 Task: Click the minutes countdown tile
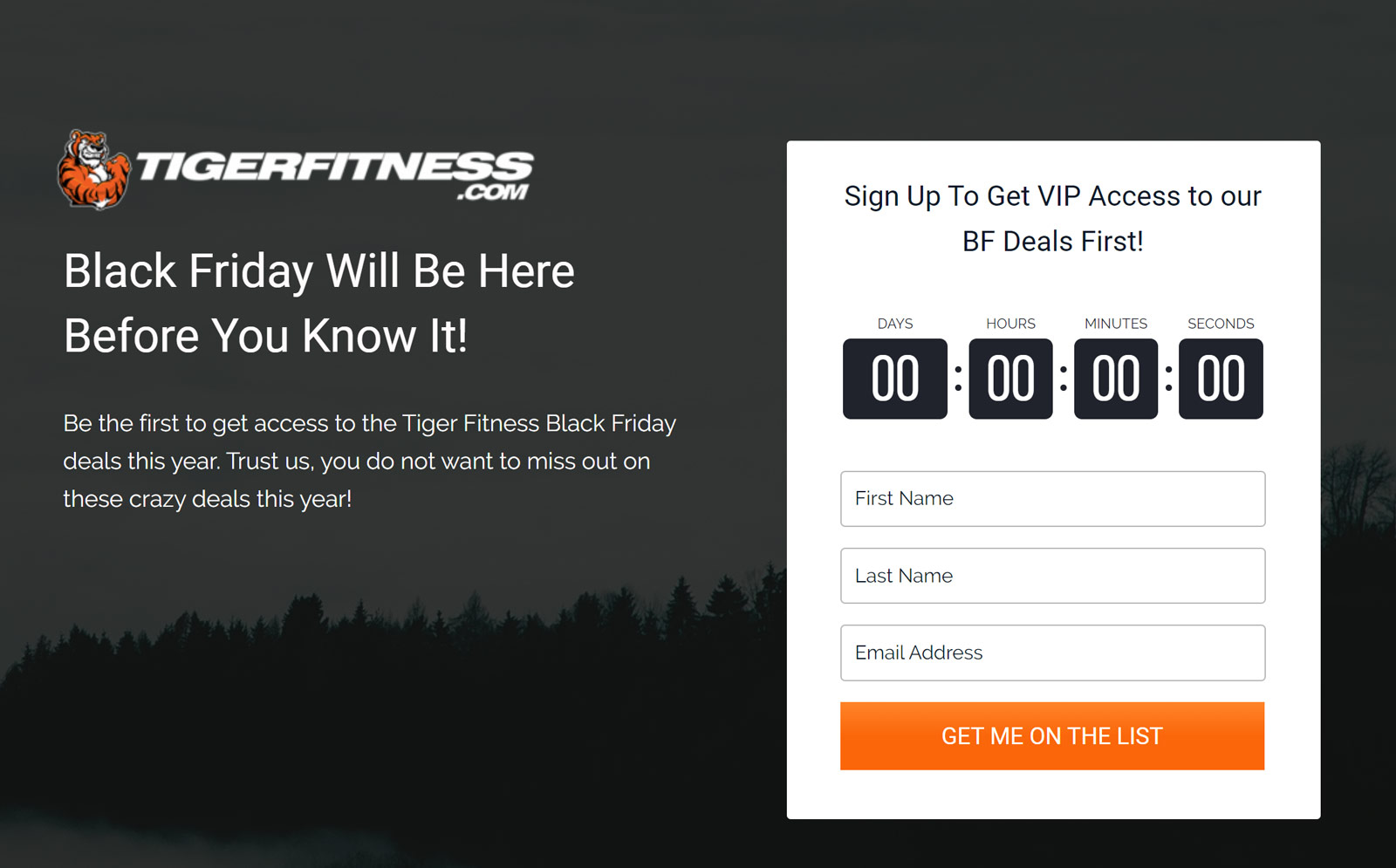tap(1116, 379)
